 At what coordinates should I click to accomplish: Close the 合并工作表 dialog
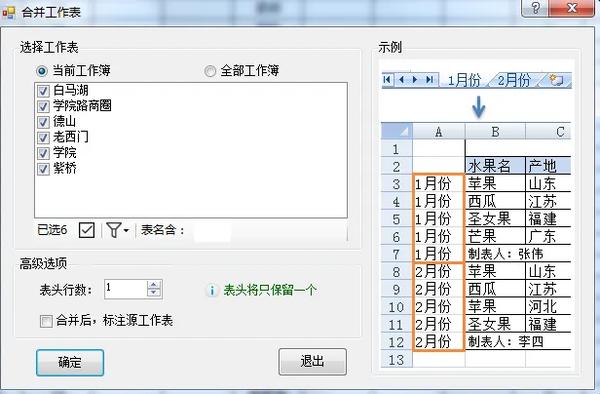coord(572,8)
